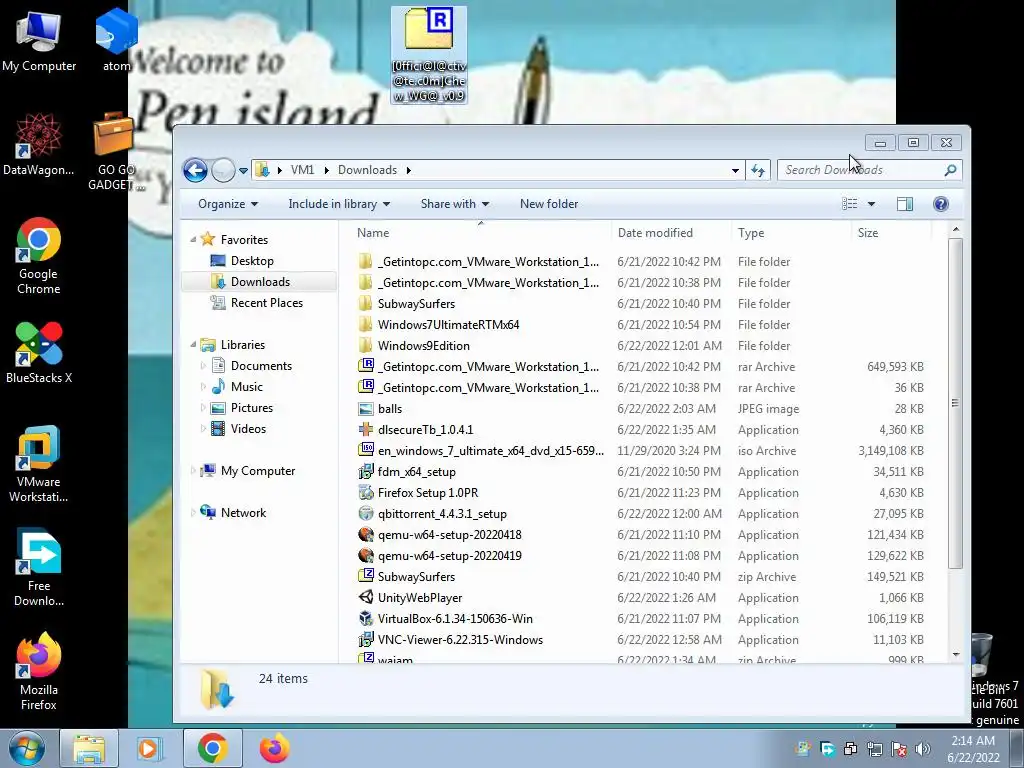Screen dimensions: 1024x768
Task: Switch to Firefox in the taskbar
Action: coord(274,748)
